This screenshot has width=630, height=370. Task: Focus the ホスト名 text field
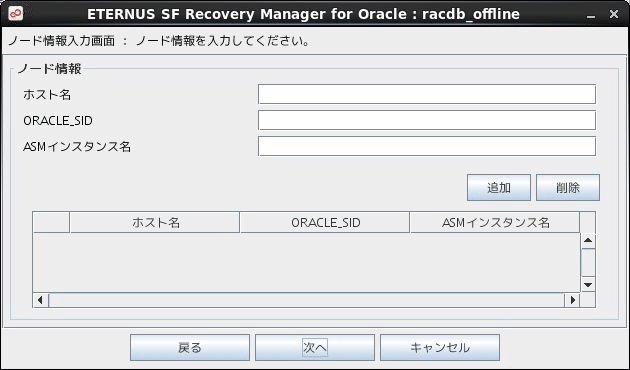pos(427,94)
